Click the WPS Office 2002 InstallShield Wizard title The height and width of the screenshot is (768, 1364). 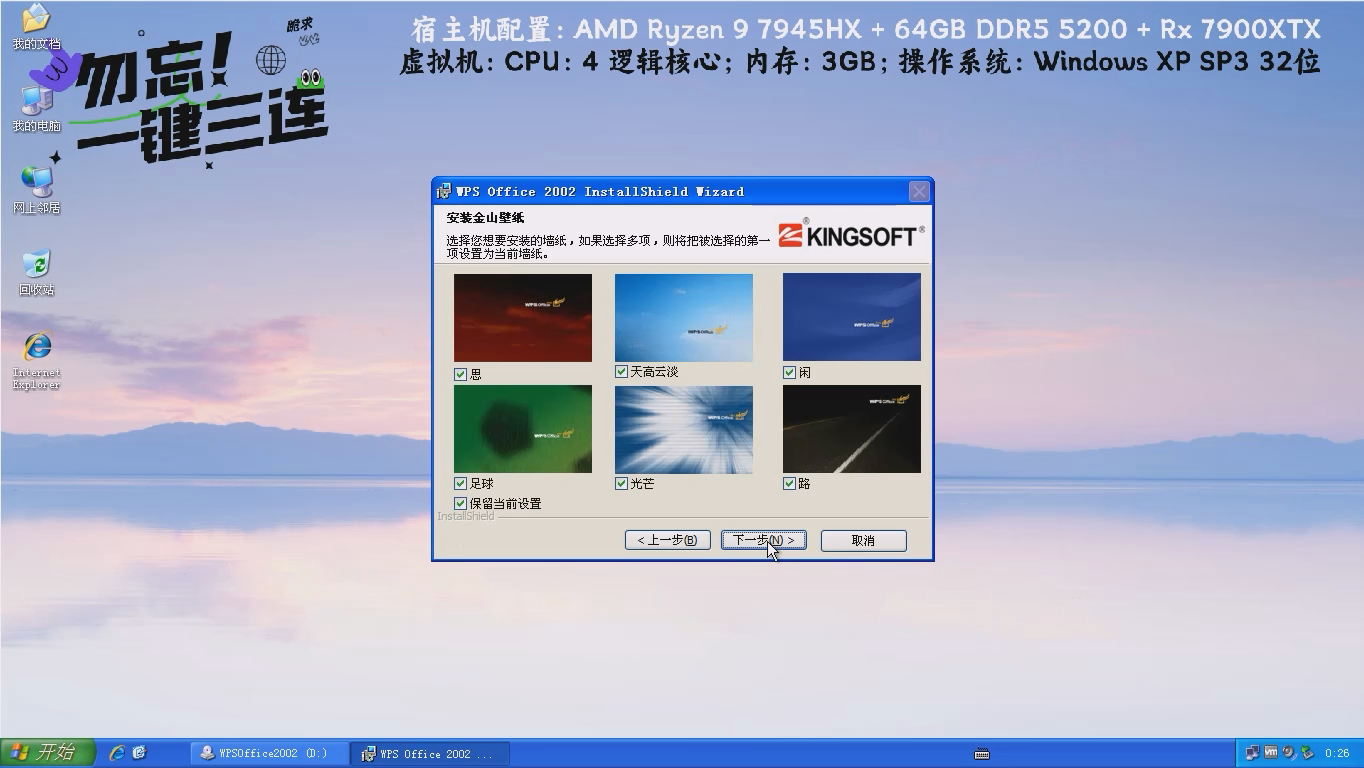point(600,191)
